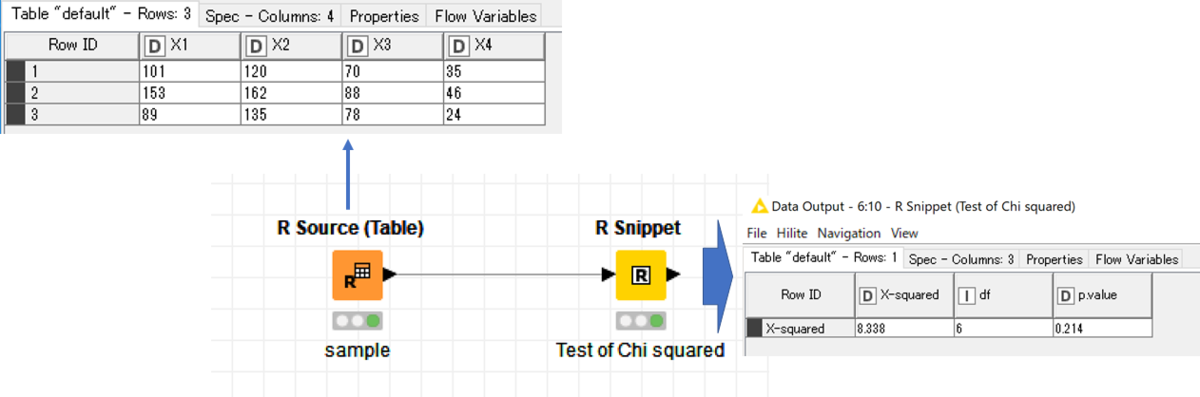The width and height of the screenshot is (1200, 397).
Task: Click the df column header
Action: (x=1003, y=295)
